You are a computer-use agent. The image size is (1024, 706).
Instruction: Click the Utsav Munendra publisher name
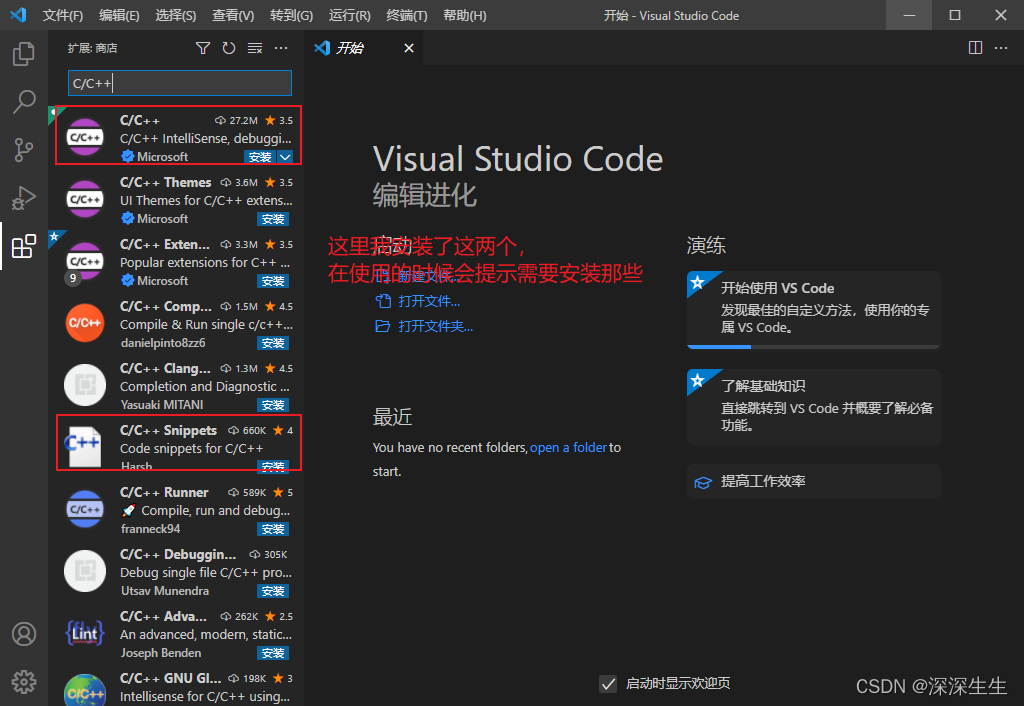click(x=165, y=591)
